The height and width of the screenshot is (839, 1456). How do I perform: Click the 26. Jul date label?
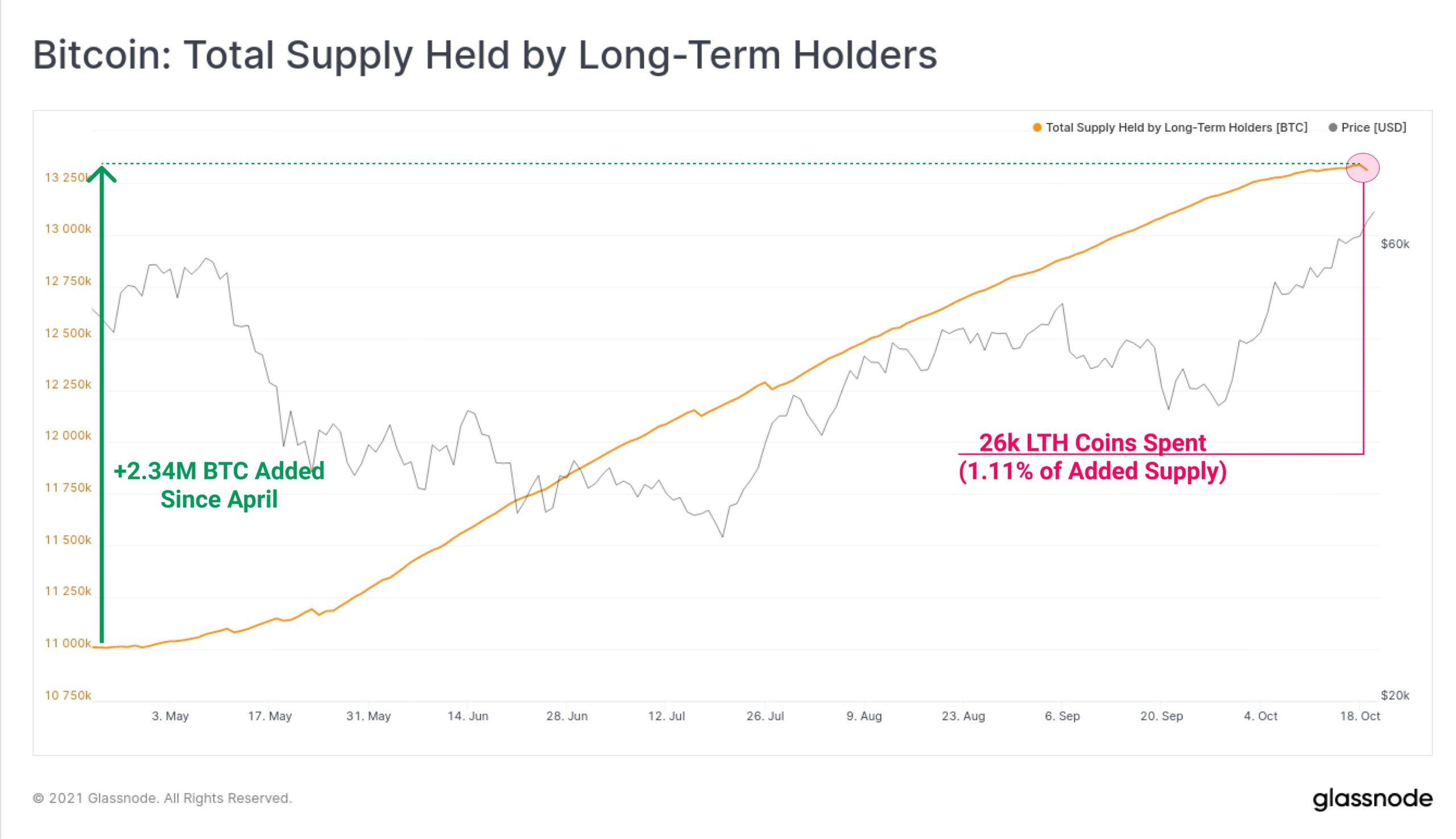(x=765, y=716)
